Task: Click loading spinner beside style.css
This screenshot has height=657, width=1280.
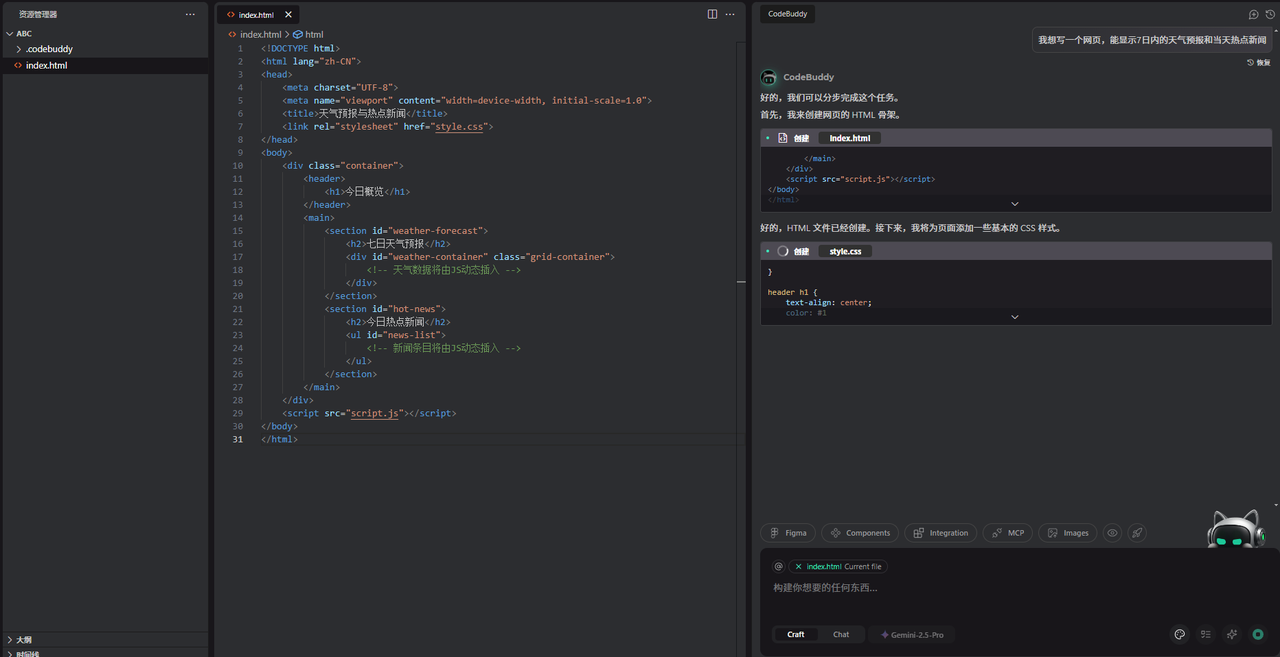Action: (x=783, y=251)
